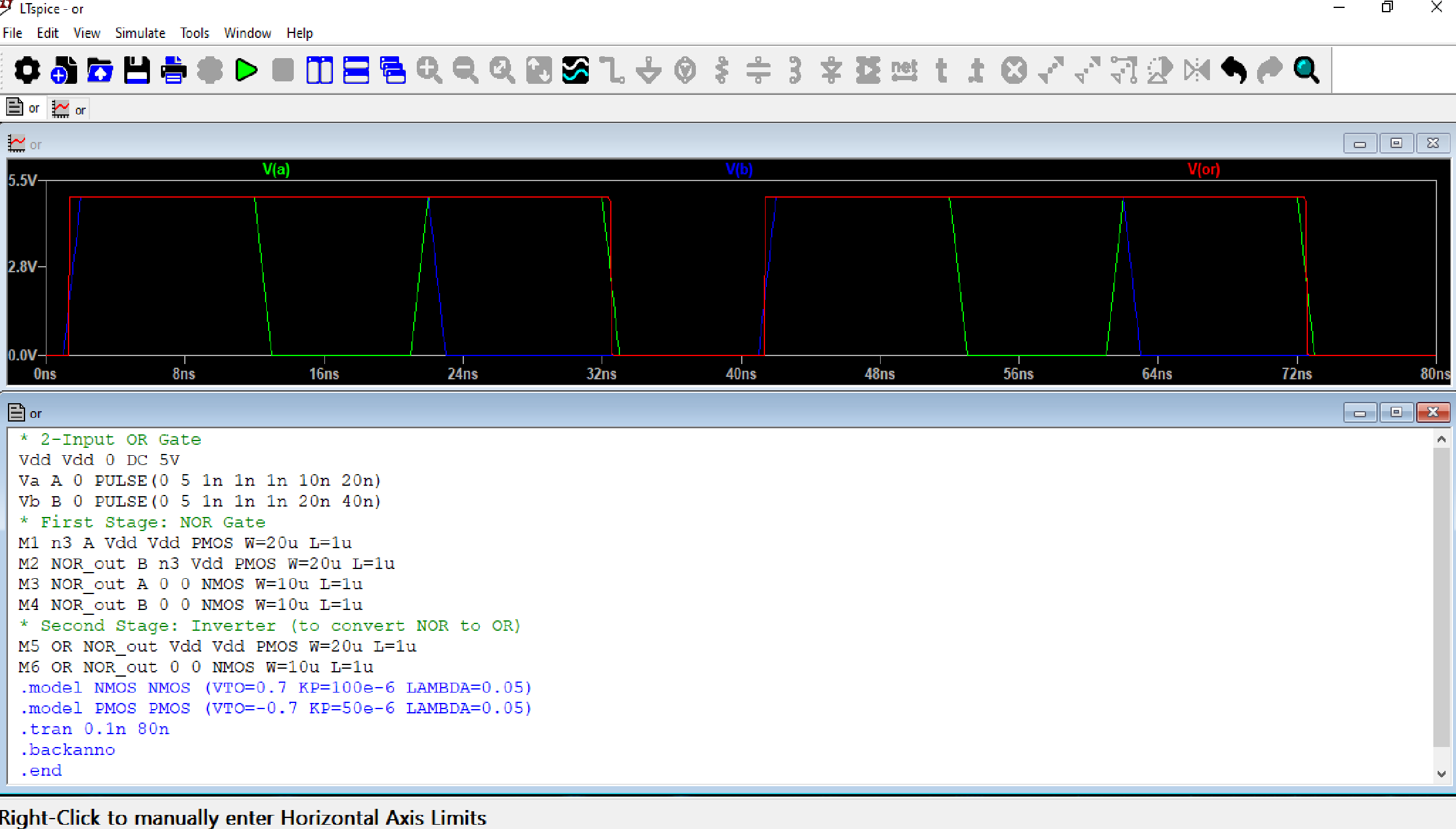Image resolution: width=1456 pixels, height=829 pixels.
Task: Select the V(a) green trace label
Action: [276, 169]
